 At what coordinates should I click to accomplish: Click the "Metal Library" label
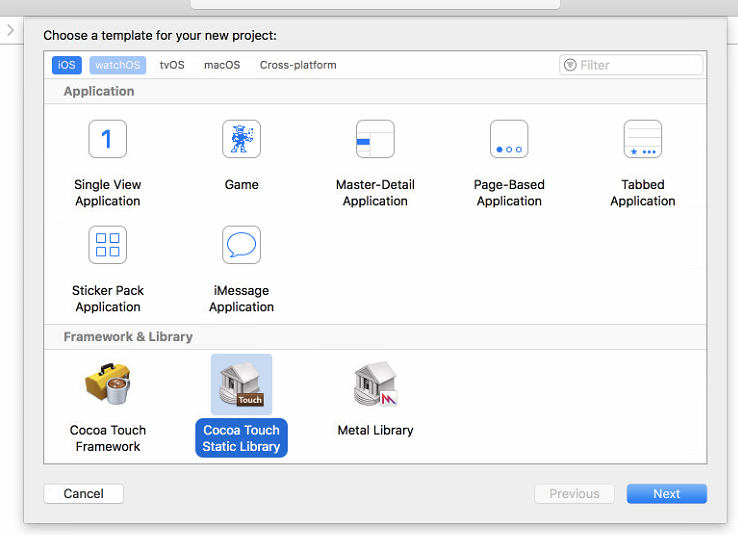375,430
